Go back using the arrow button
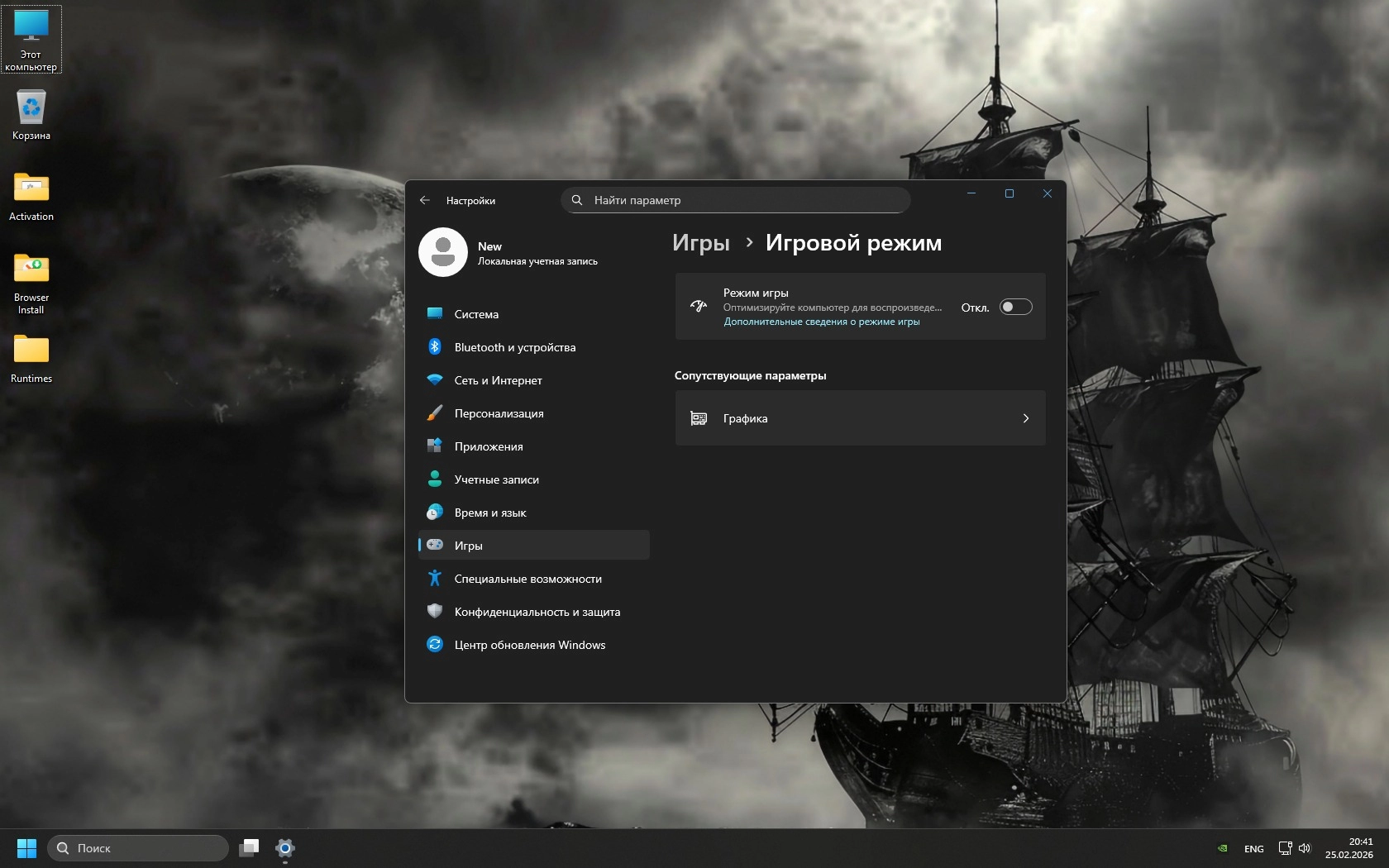1389x868 pixels. (425, 200)
